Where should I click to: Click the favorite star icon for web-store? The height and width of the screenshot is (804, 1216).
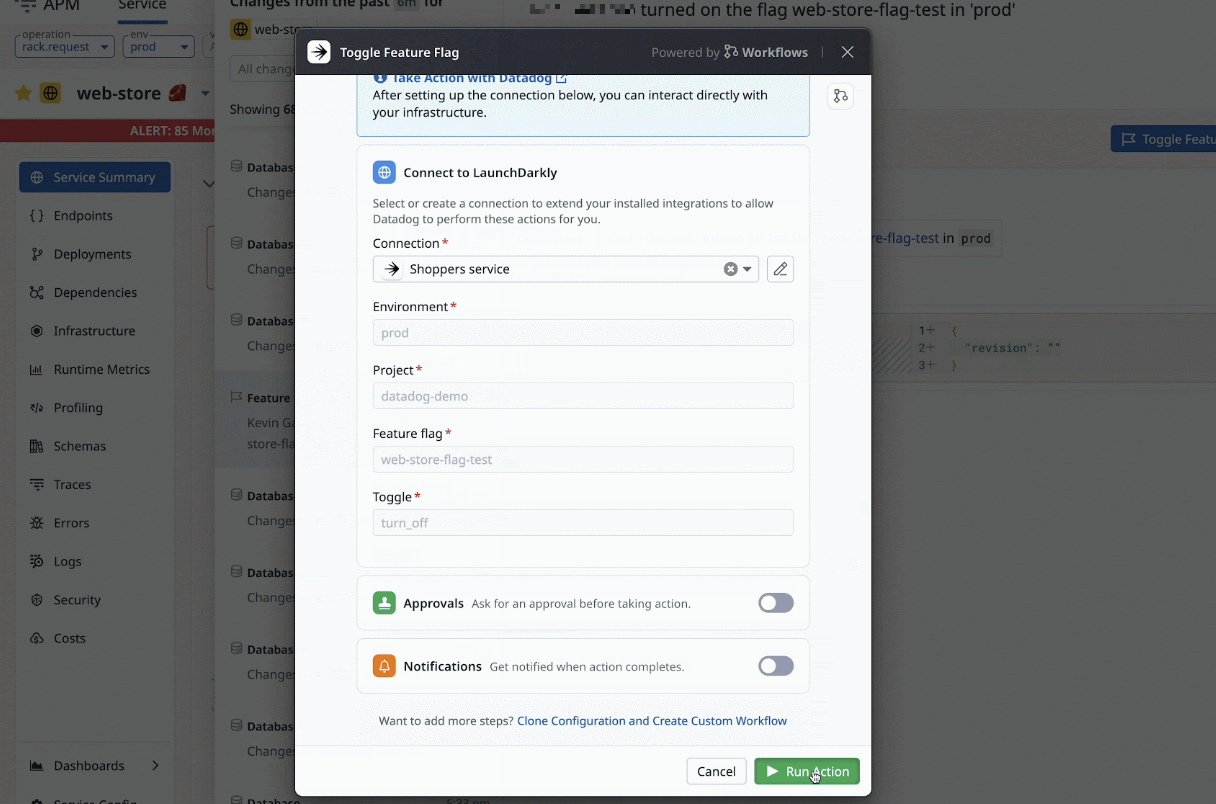coord(23,93)
